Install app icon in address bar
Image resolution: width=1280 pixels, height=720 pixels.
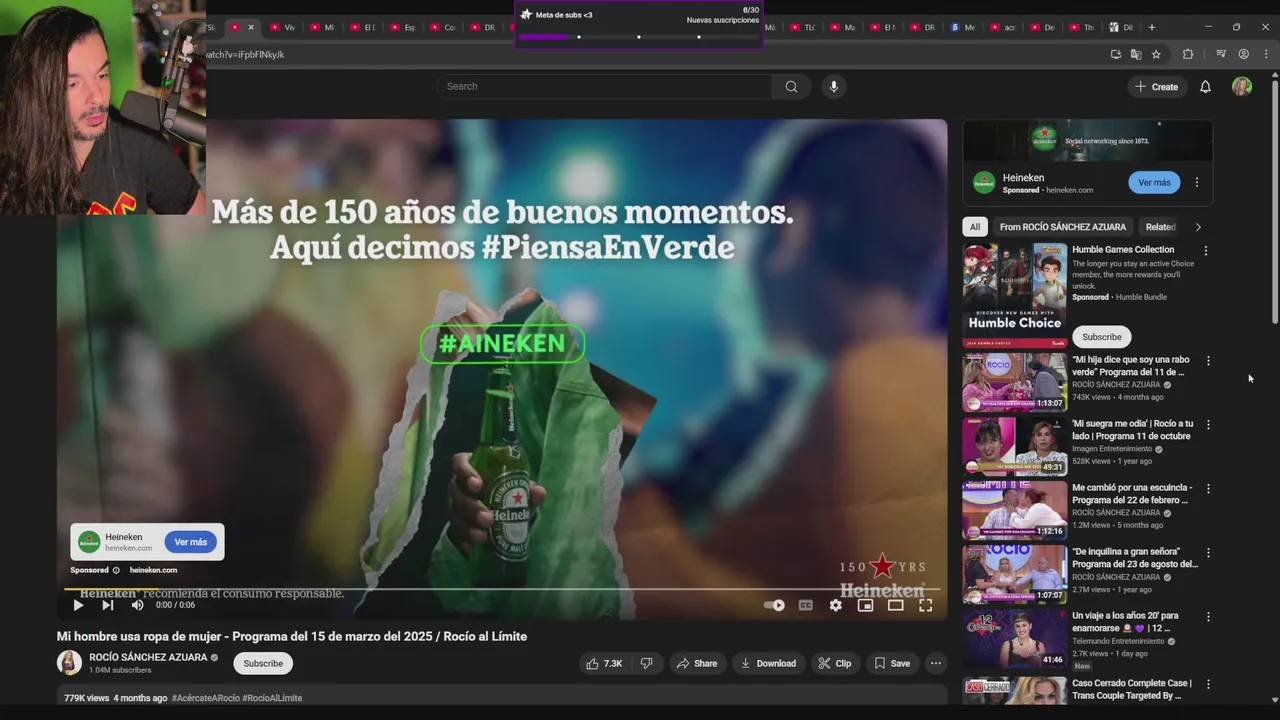coord(1115,54)
